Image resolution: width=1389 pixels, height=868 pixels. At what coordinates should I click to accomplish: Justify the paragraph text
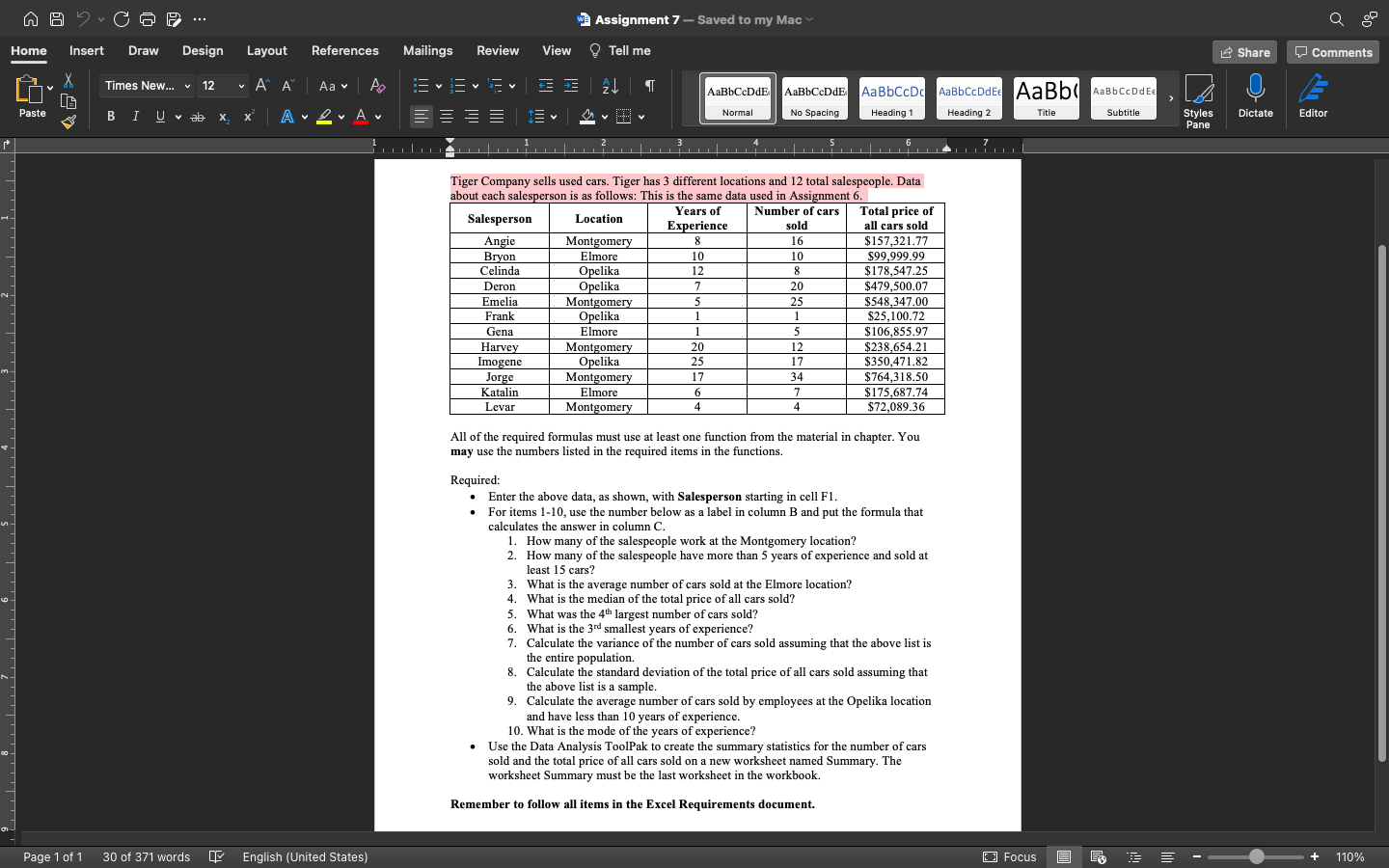click(497, 117)
